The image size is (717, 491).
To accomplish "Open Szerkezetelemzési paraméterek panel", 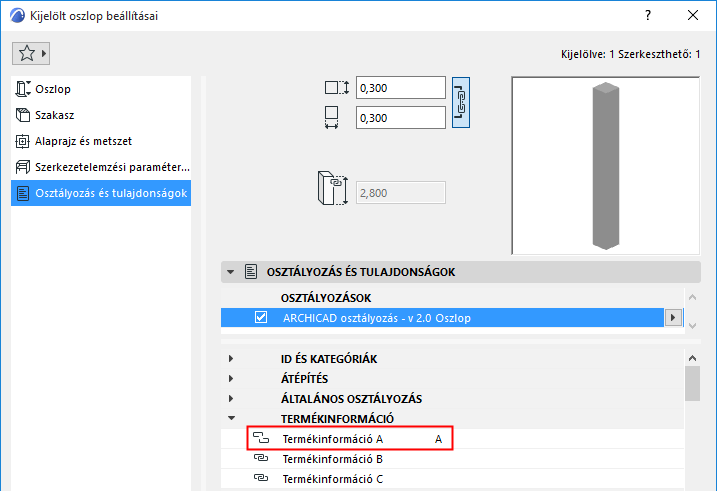I will click(101, 167).
